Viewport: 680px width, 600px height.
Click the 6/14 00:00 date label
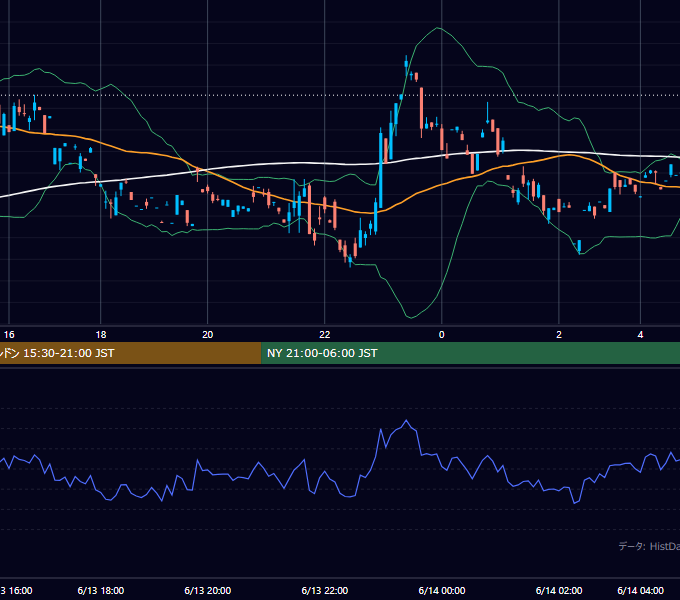click(442, 590)
